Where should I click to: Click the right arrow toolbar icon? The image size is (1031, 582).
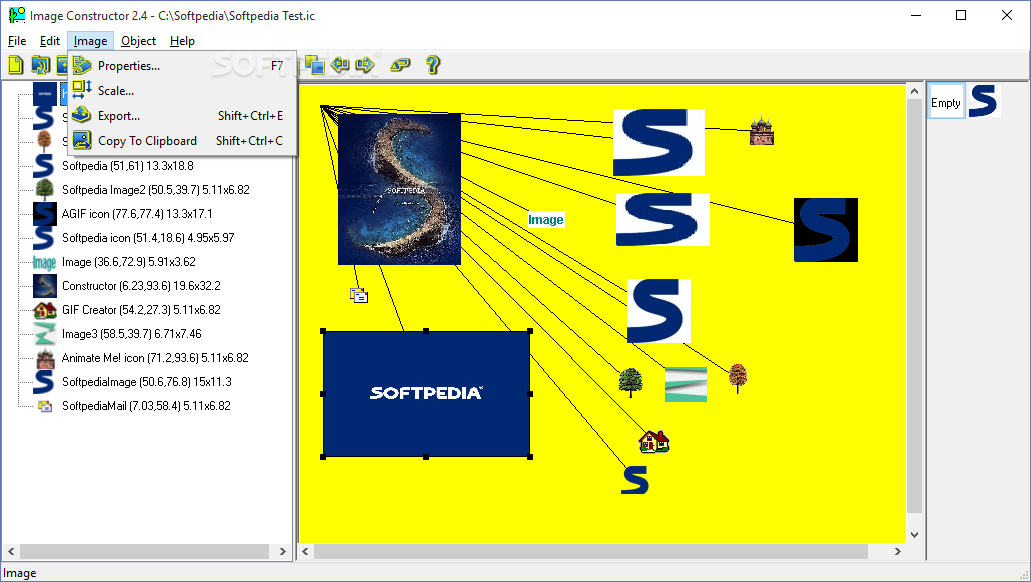(364, 64)
